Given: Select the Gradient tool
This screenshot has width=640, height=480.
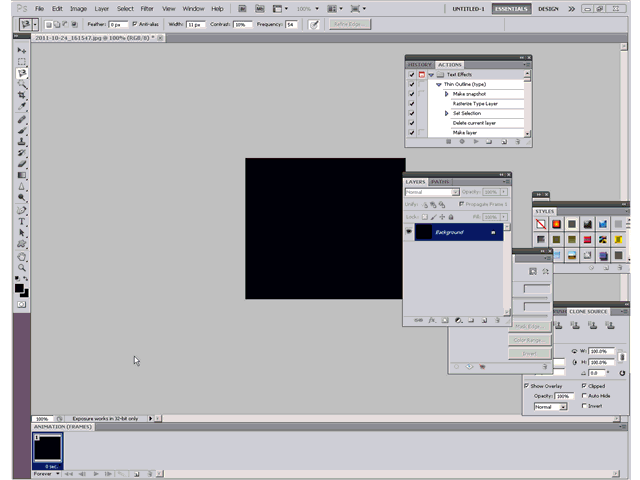Looking at the screenshot, I should (22, 175).
